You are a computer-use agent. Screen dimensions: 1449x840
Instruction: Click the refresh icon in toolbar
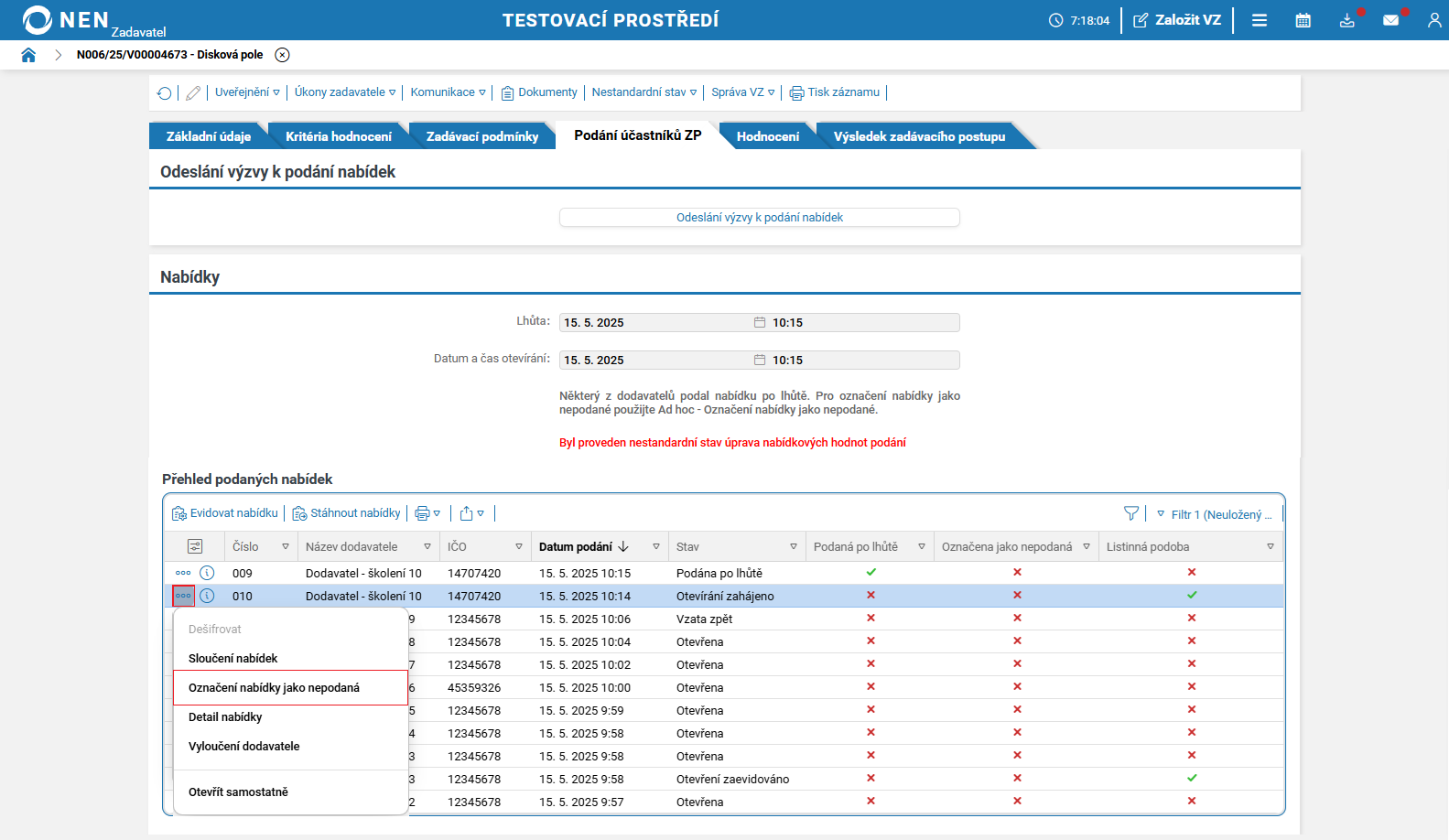pos(165,93)
